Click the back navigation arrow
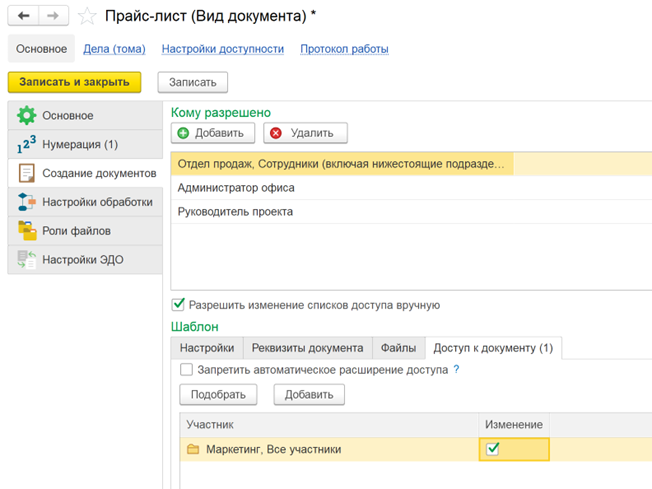Image resolution: width=652 pixels, height=489 pixels. pyautogui.click(x=25, y=16)
